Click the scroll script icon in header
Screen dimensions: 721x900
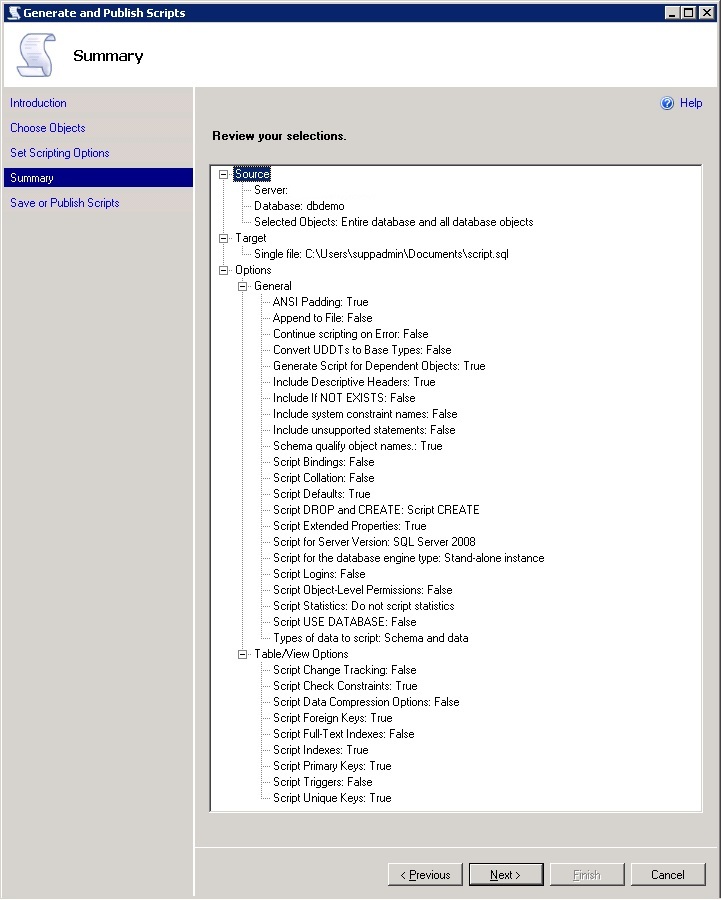pos(36,55)
